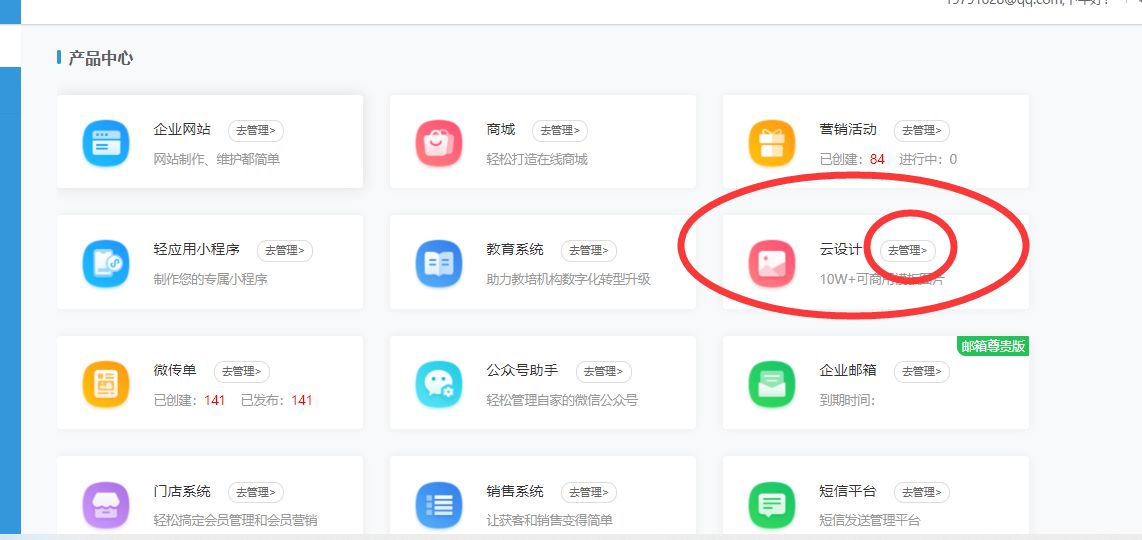Click 去管理 button for 营销活动
This screenshot has width=1142, height=540.
pos(922,130)
